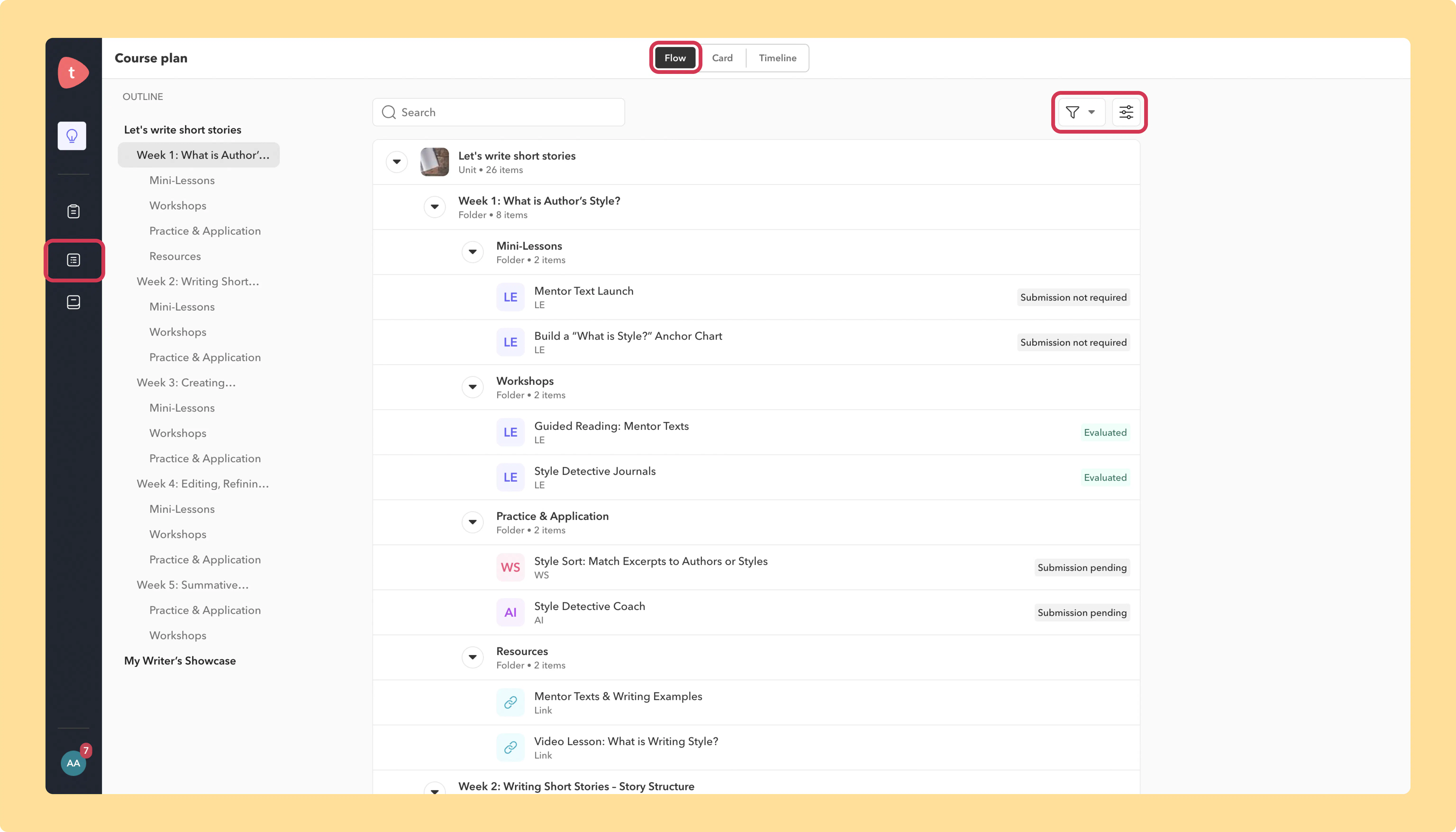The width and height of the screenshot is (1456, 832).
Task: Open Mentor Texts & Writing Examples link
Action: (x=618, y=696)
